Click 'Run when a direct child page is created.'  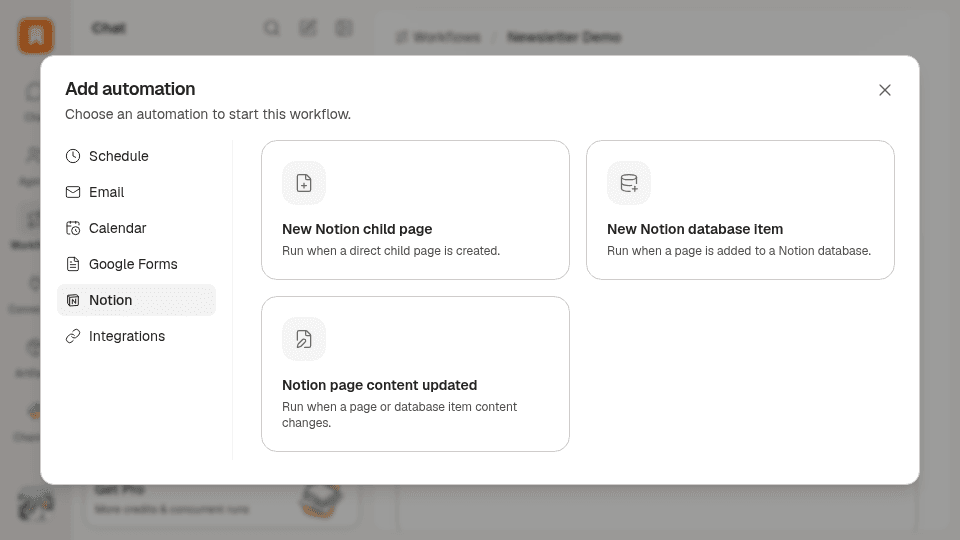[391, 251]
